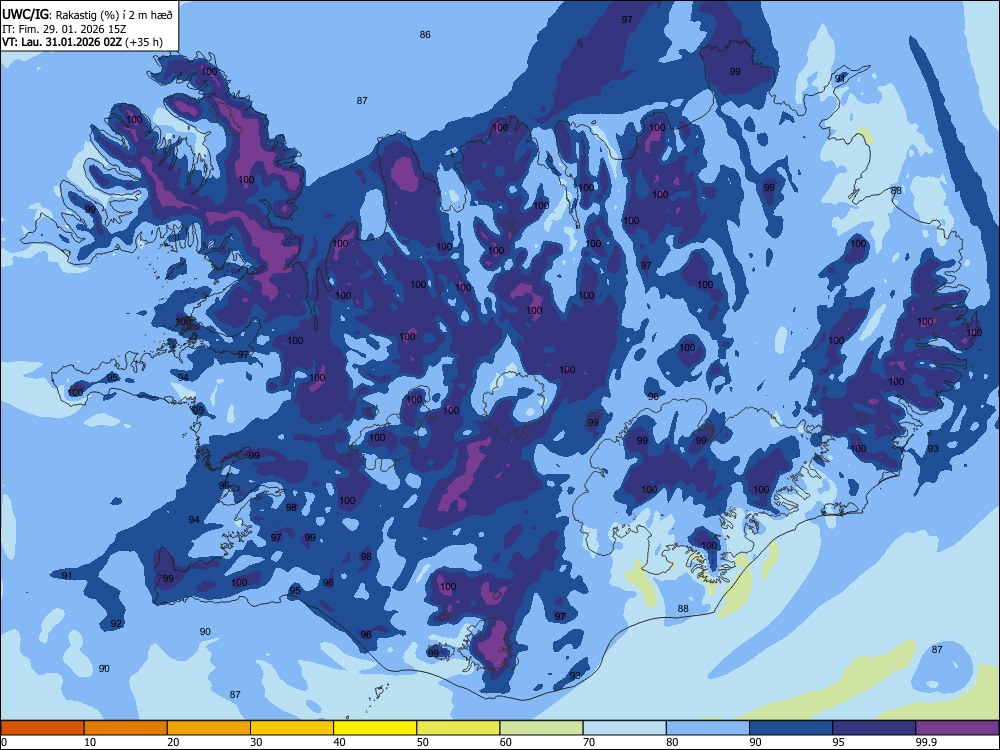Click the '86' value over the northern sea
1000x750 pixels.
(x=425, y=34)
